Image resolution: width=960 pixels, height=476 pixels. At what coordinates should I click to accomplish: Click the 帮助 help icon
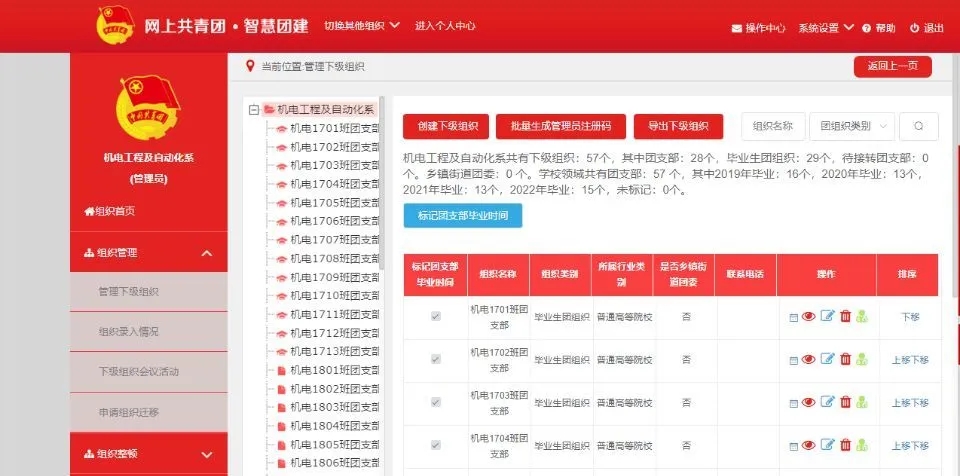866,28
